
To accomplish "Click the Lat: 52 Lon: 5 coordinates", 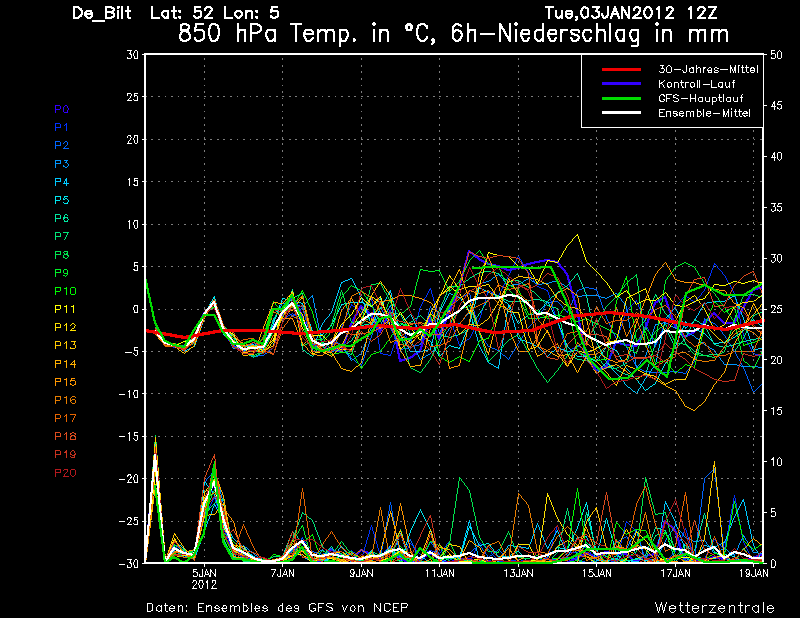I will pos(214,13).
